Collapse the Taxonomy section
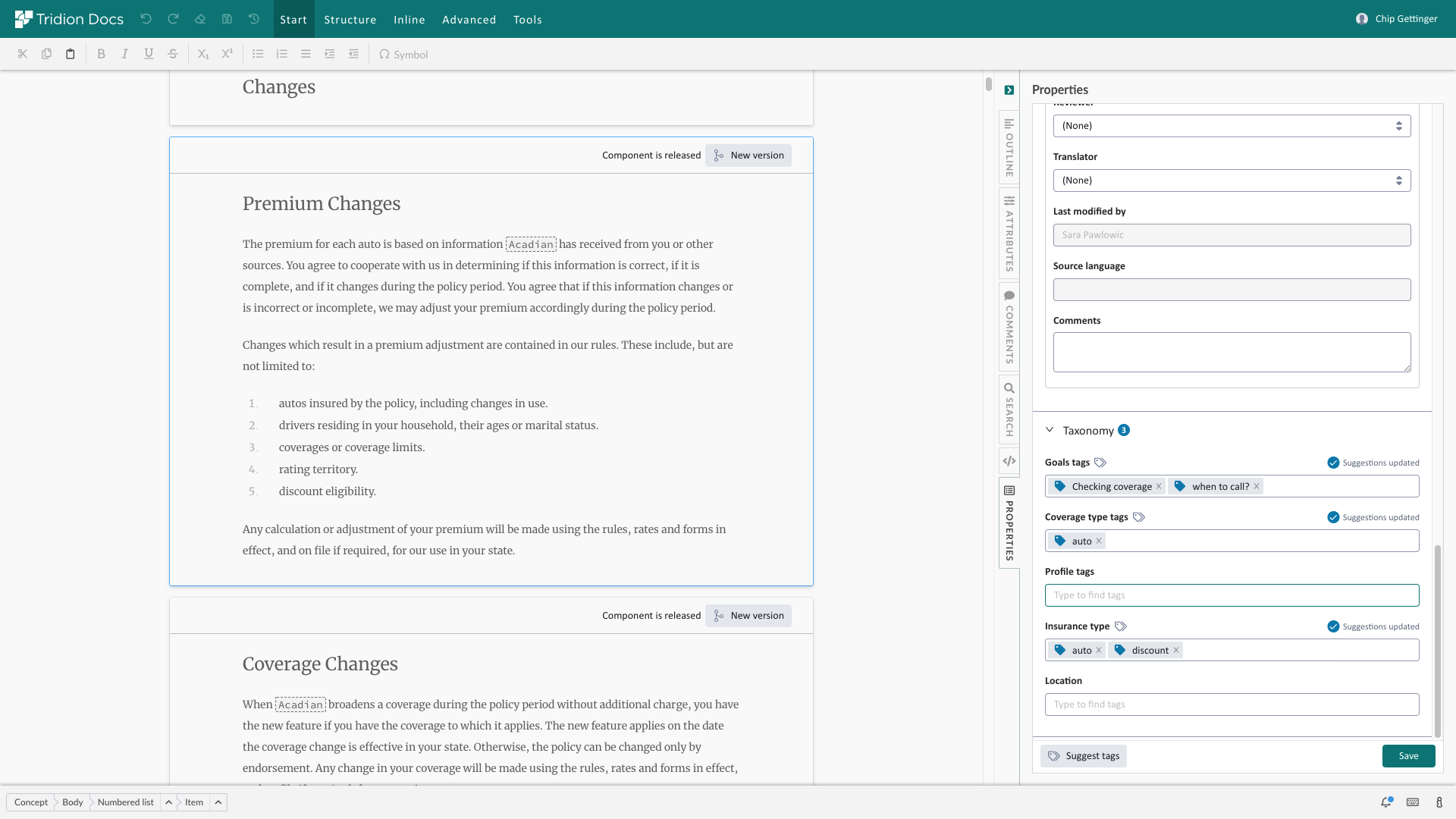 point(1050,430)
